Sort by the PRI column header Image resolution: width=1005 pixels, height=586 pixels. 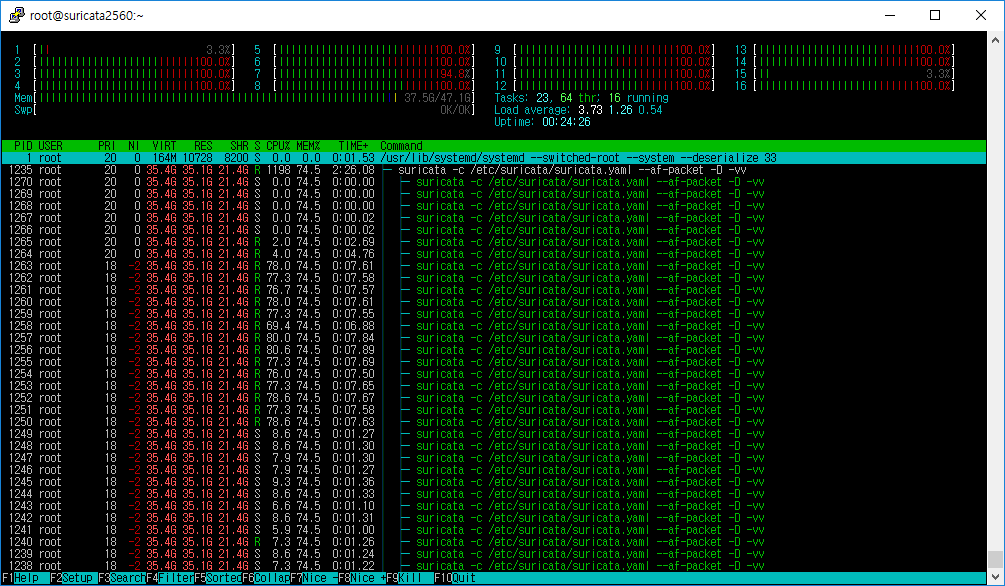click(106, 146)
